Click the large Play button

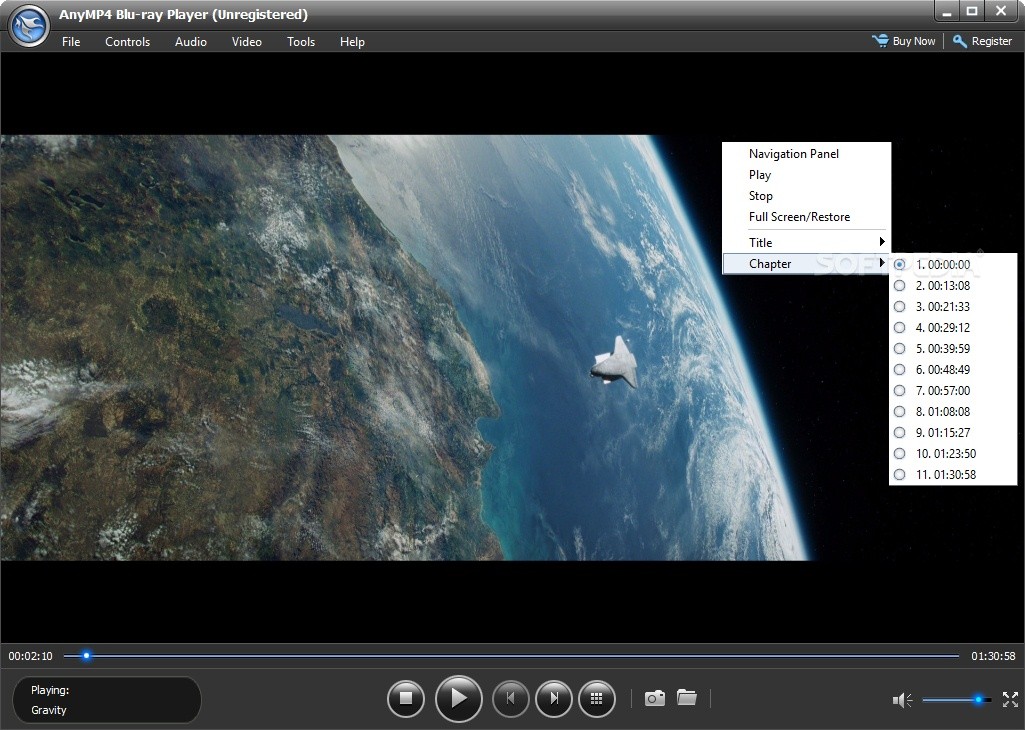tap(459, 699)
